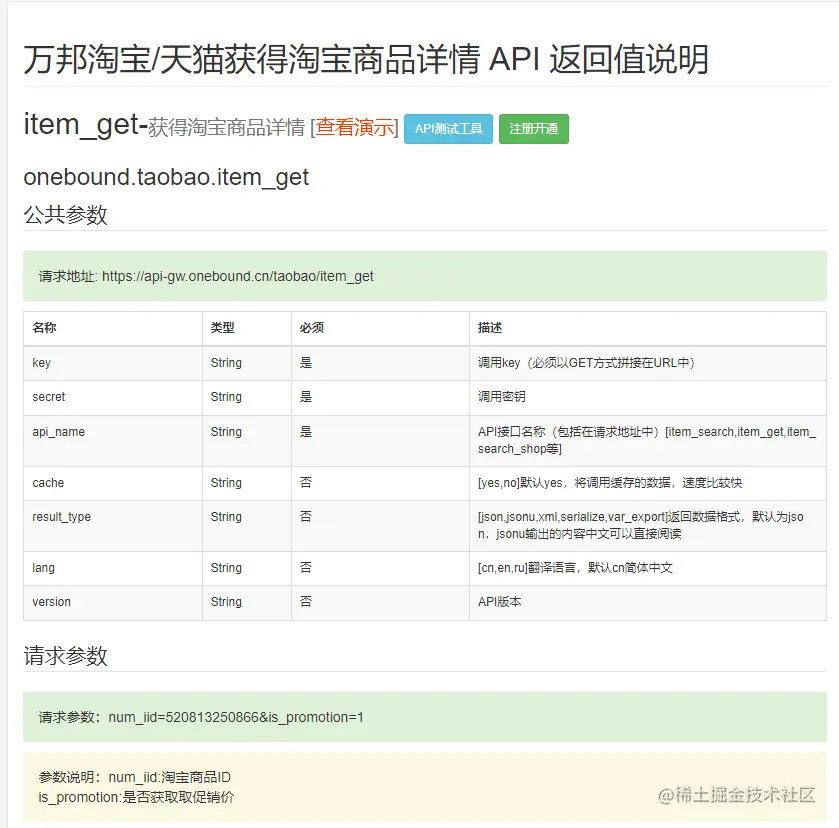Select the description 调用key（必须以GET方式拼接在URL中）
839x828 pixels.
coord(587,363)
